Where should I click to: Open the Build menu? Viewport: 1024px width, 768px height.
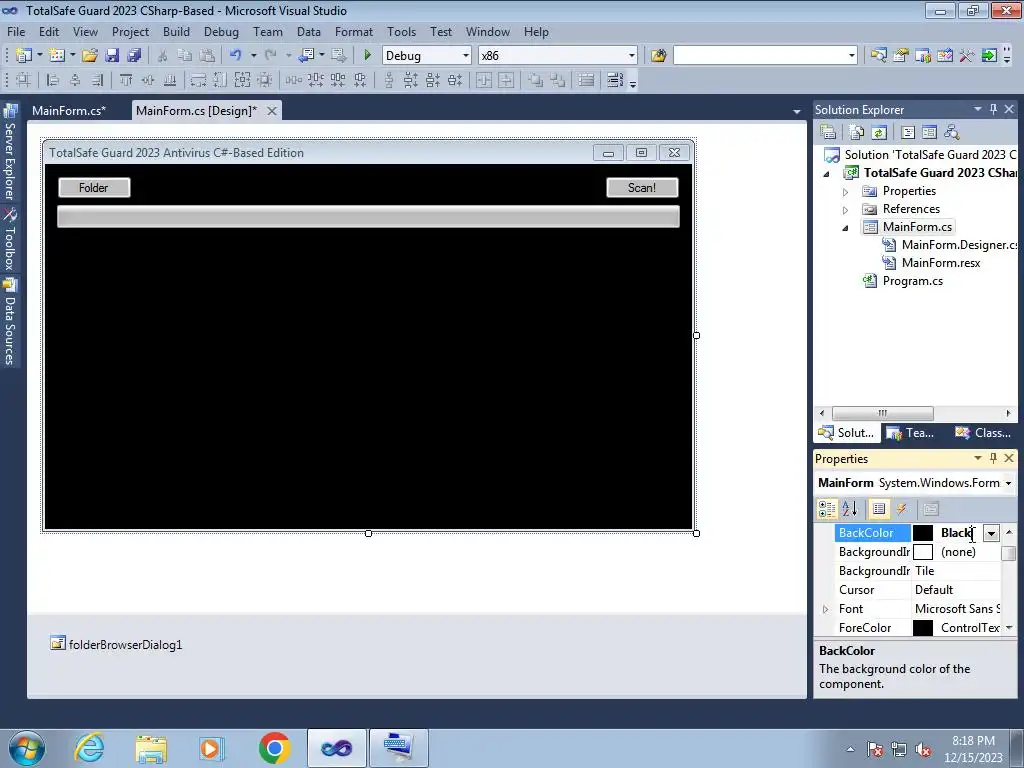click(x=176, y=31)
